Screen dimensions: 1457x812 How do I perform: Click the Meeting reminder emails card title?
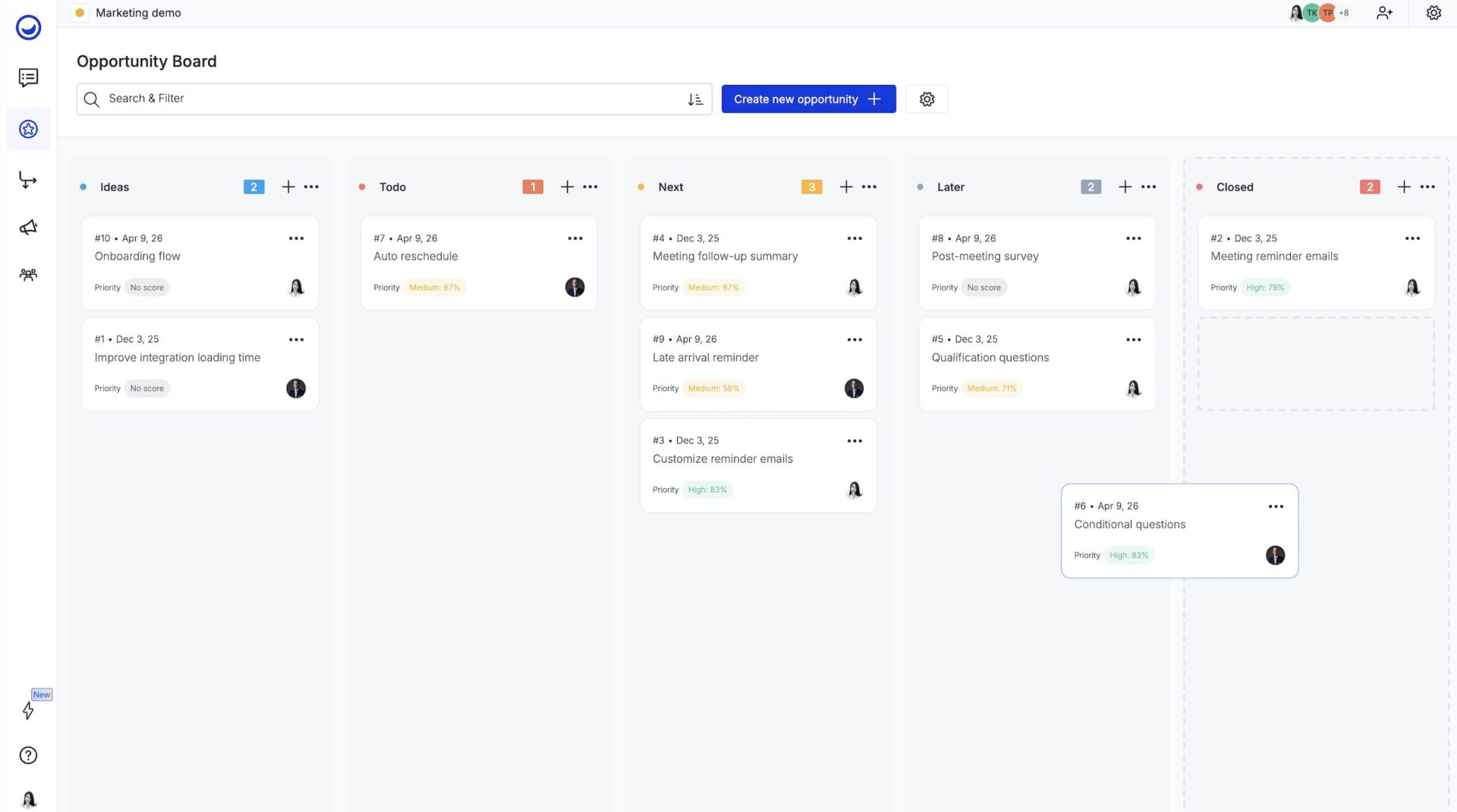[x=1274, y=257]
